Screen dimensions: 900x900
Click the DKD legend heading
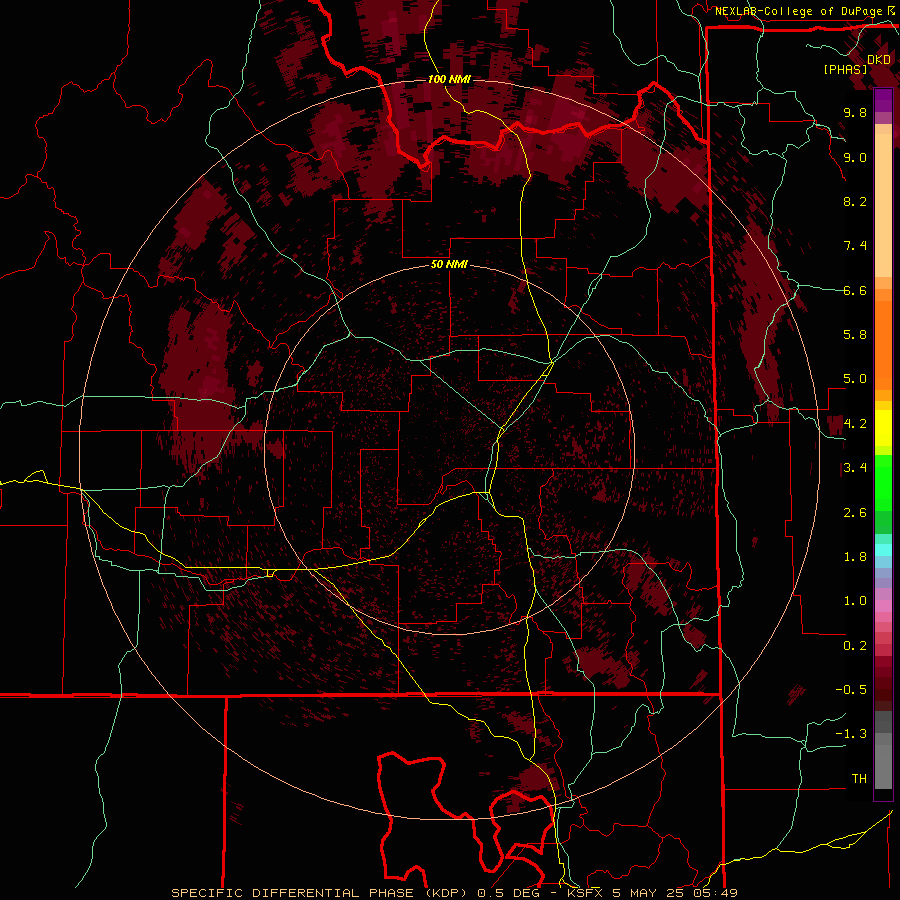point(879,60)
